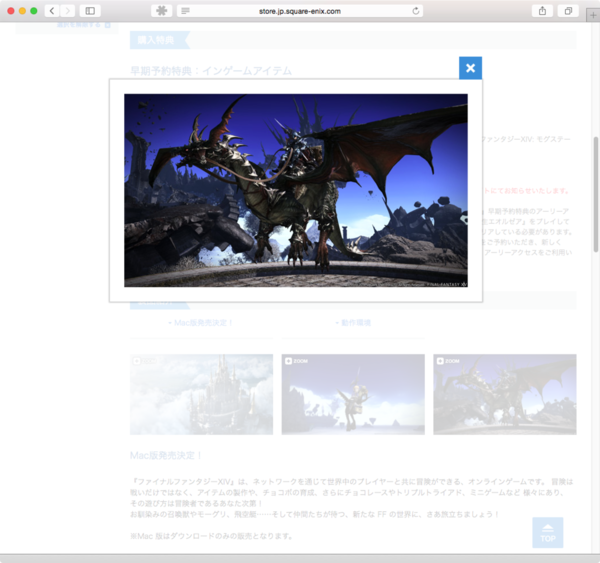Open the castle-in-clouds zoom thumbnail
This screenshot has height=563, width=600.
pyautogui.click(x=201, y=394)
